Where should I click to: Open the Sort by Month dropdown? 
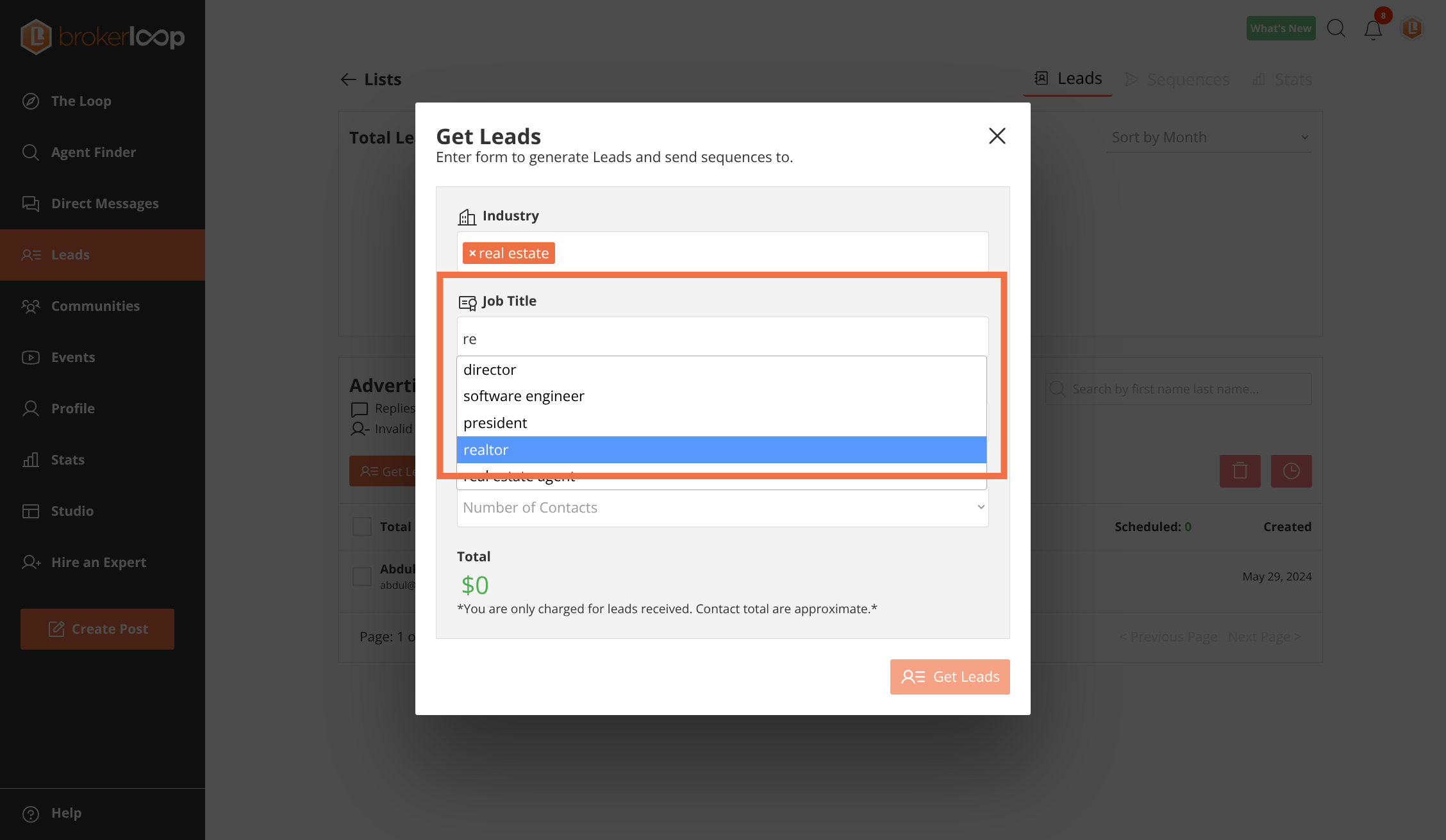(1209, 137)
